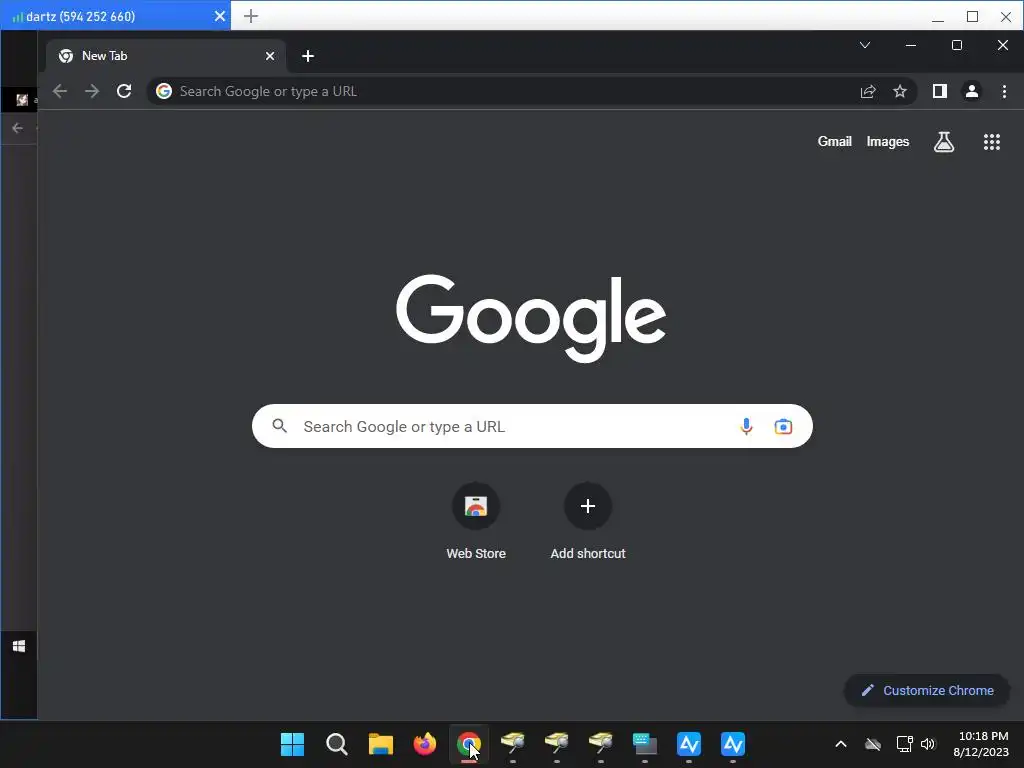1024x768 pixels.
Task: Open the Google apps grid icon
Action: pyautogui.click(x=992, y=142)
